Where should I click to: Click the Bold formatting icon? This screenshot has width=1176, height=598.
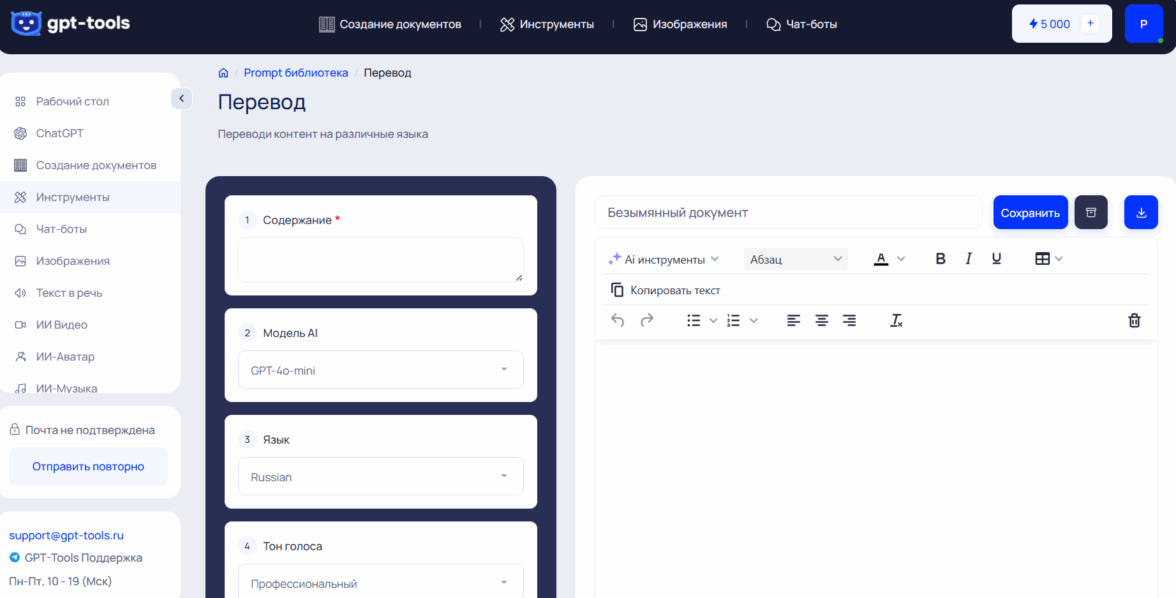(x=940, y=259)
